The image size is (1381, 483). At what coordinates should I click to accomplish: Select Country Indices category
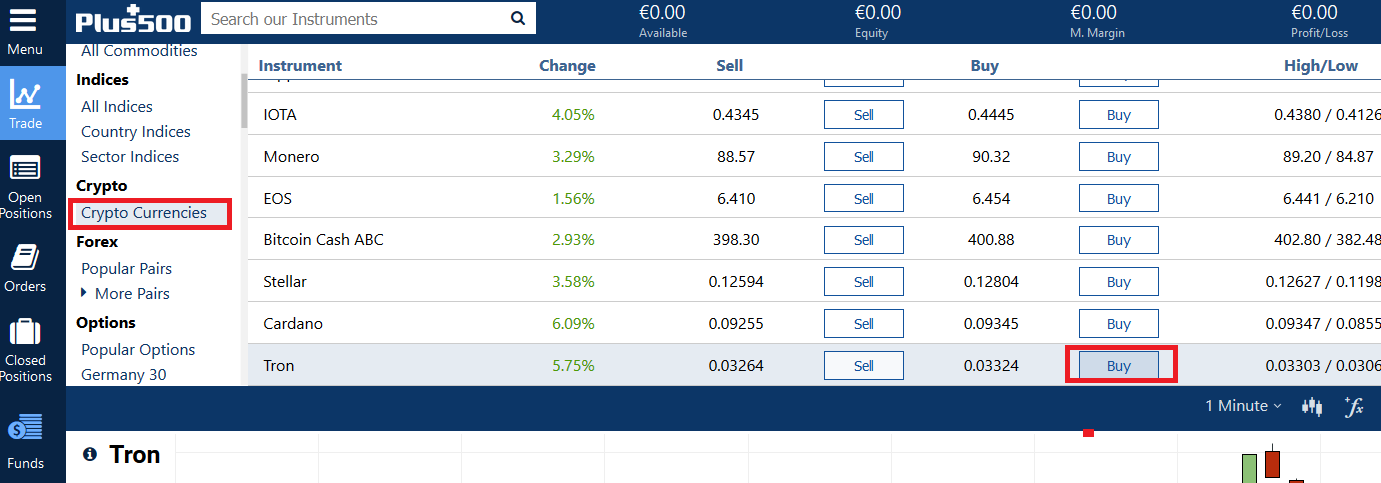click(136, 132)
